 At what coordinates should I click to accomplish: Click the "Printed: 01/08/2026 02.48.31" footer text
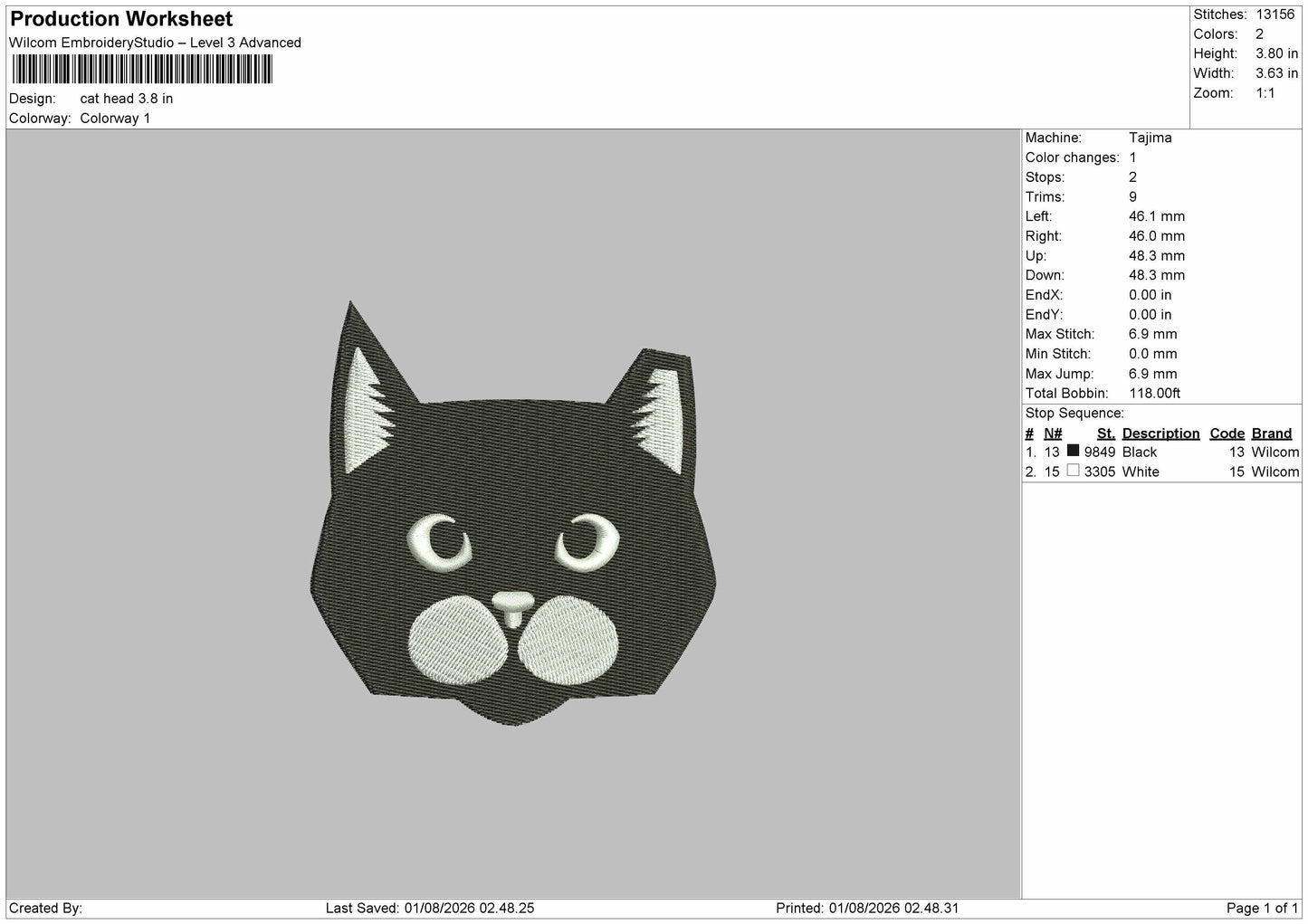[x=867, y=909]
